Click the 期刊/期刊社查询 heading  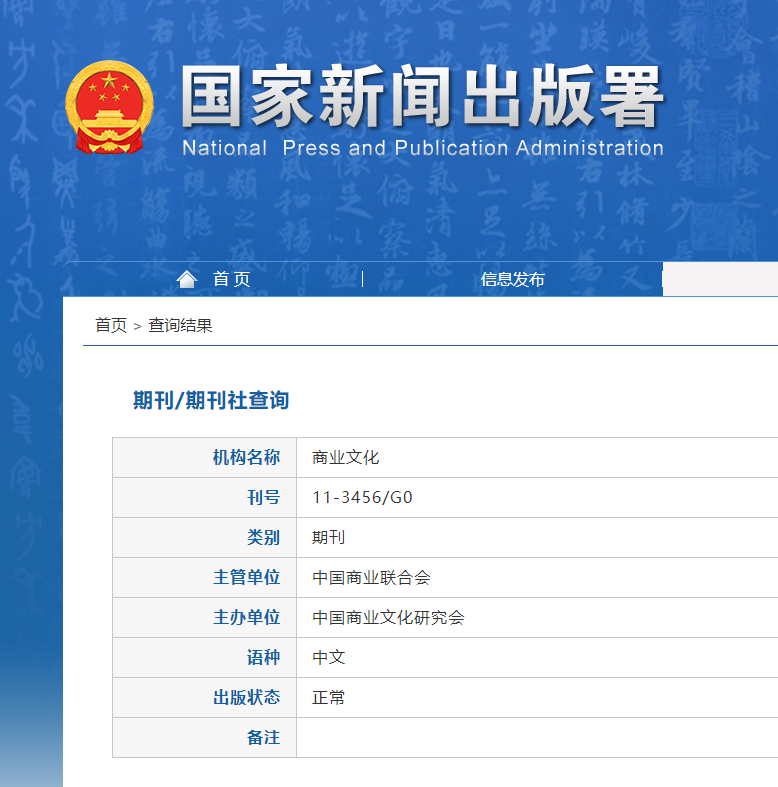coord(211,400)
